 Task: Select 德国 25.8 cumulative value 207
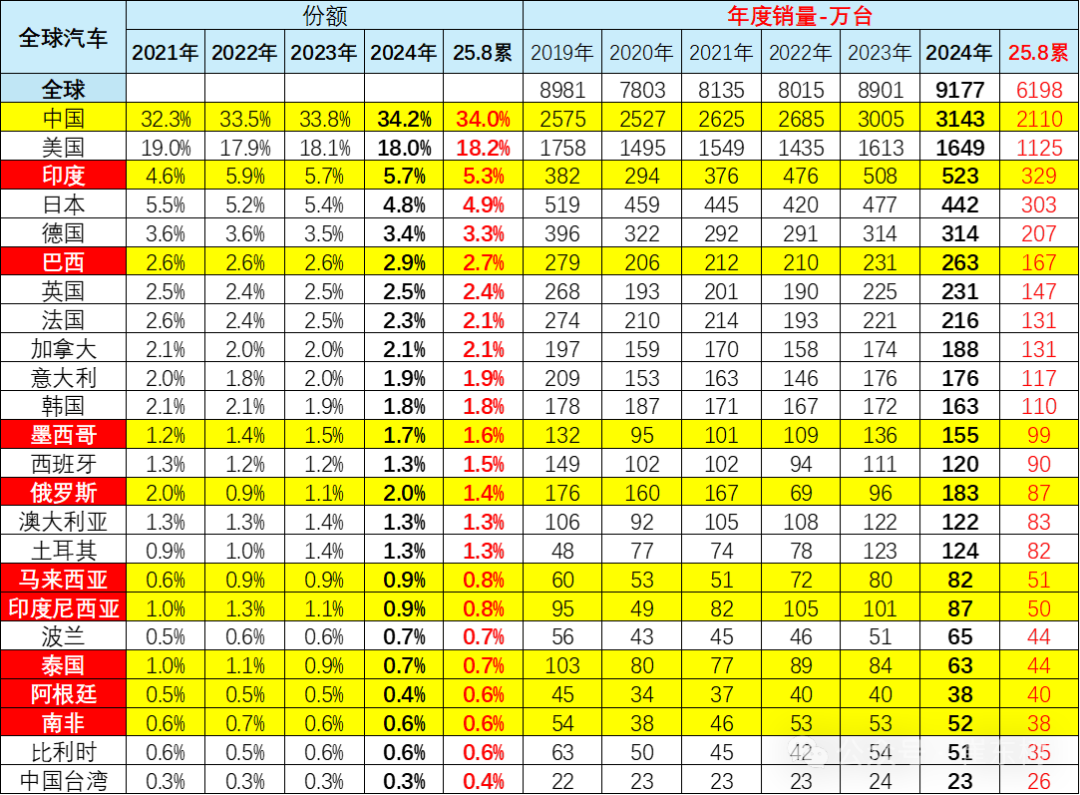1039,234
